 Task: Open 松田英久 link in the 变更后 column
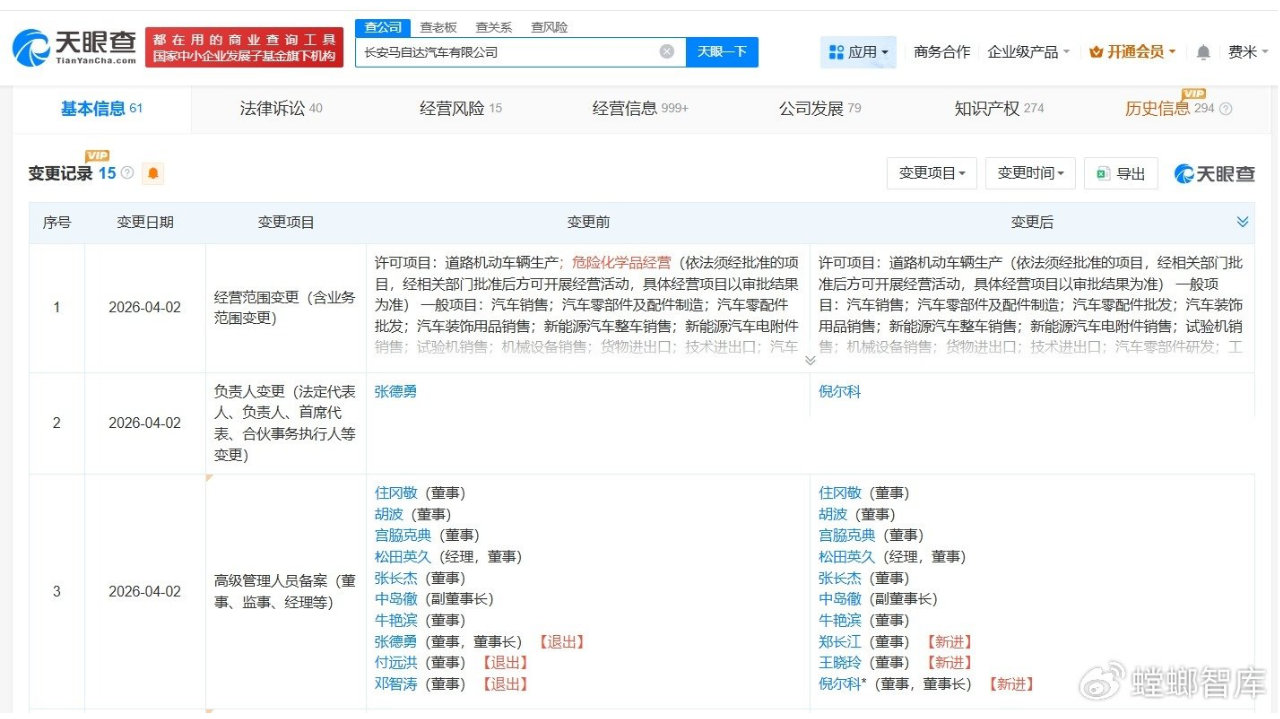846,556
